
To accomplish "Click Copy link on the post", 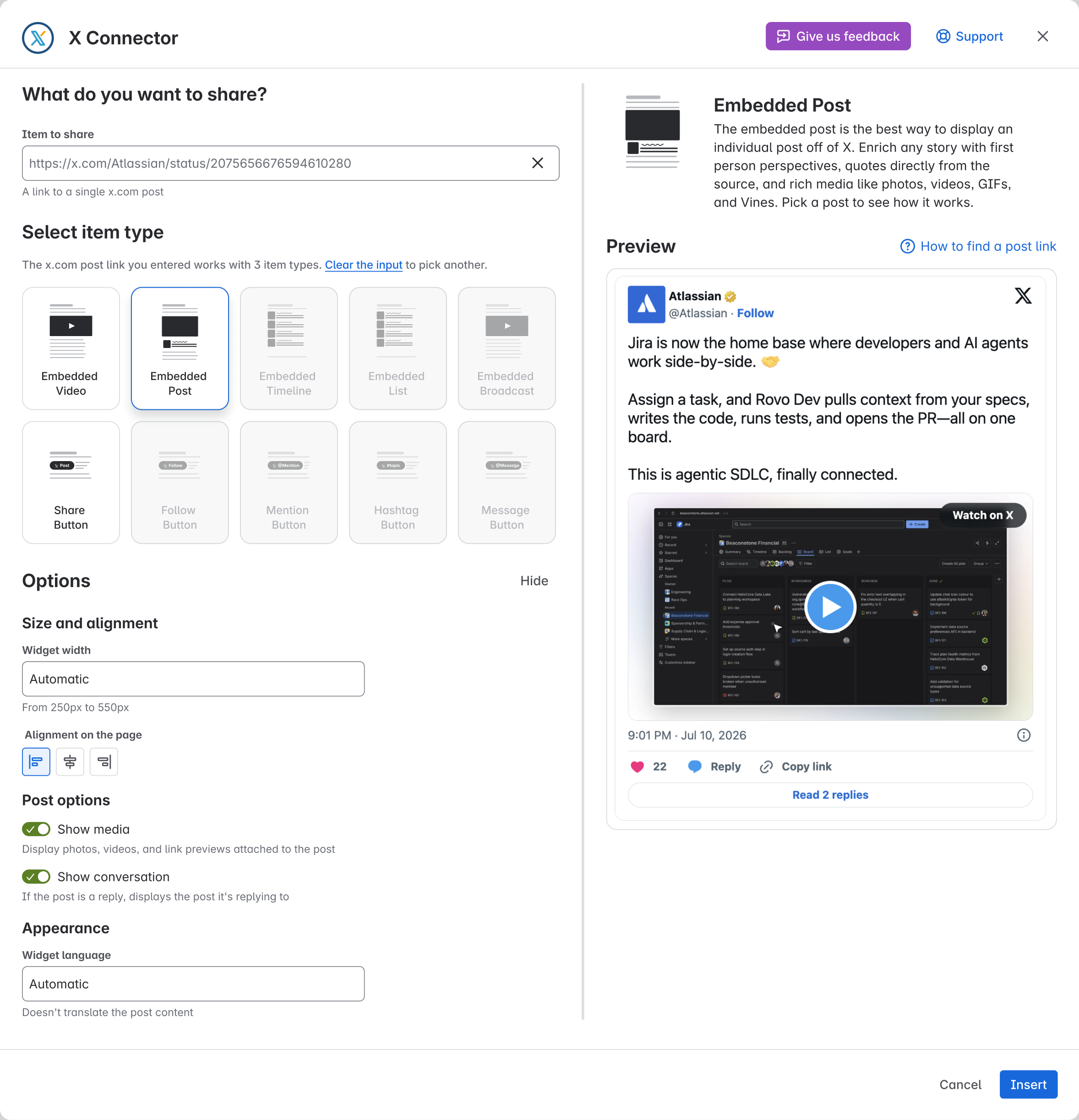I will pyautogui.click(x=795, y=767).
